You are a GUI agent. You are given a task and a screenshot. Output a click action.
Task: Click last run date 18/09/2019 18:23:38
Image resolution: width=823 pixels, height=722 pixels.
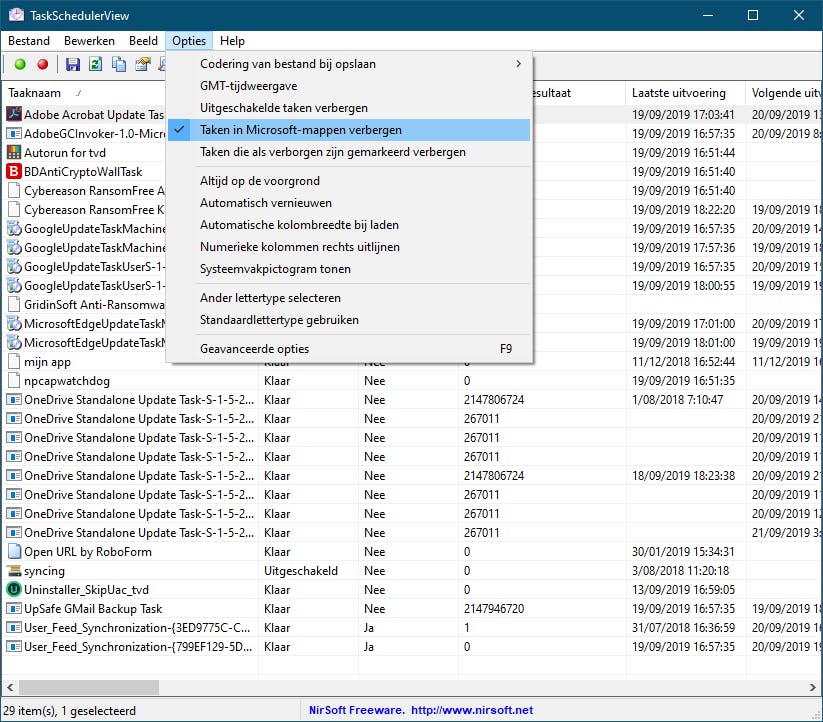tap(683, 475)
